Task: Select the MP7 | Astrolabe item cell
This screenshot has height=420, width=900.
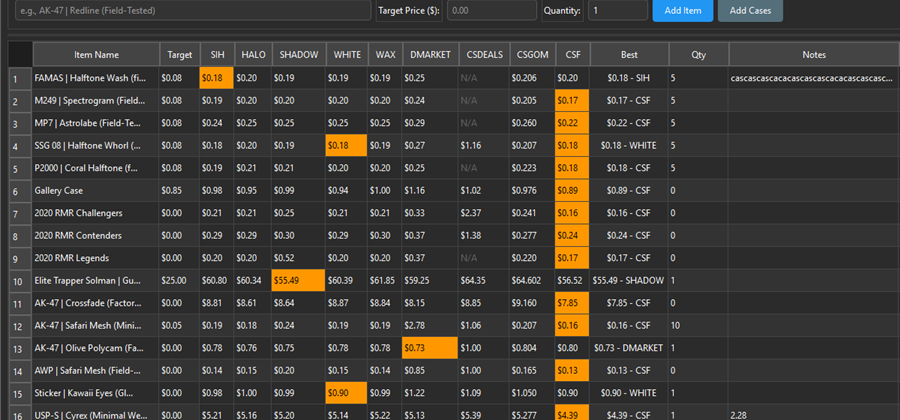Action: [x=96, y=123]
